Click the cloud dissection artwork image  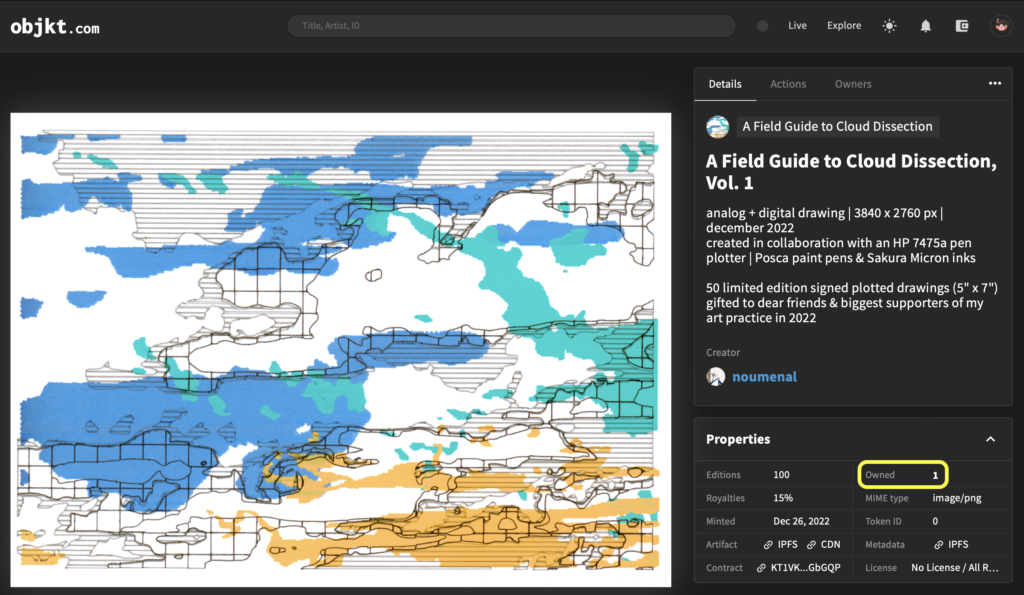tap(340, 349)
